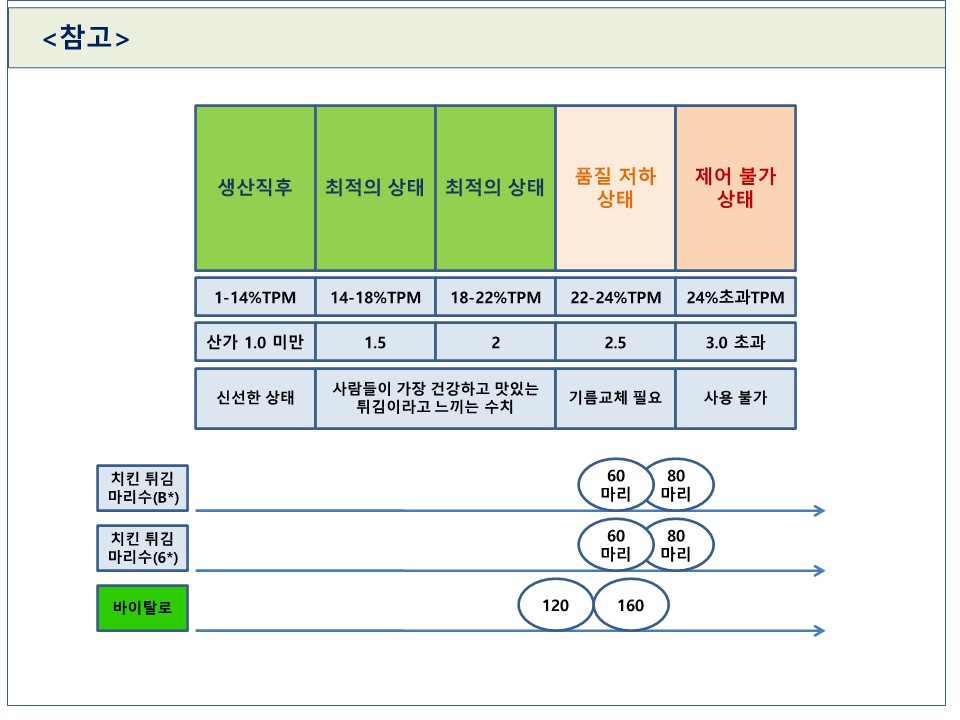Select the 사용 불가 cell
Screen dimensions: 960x720
click(735, 398)
